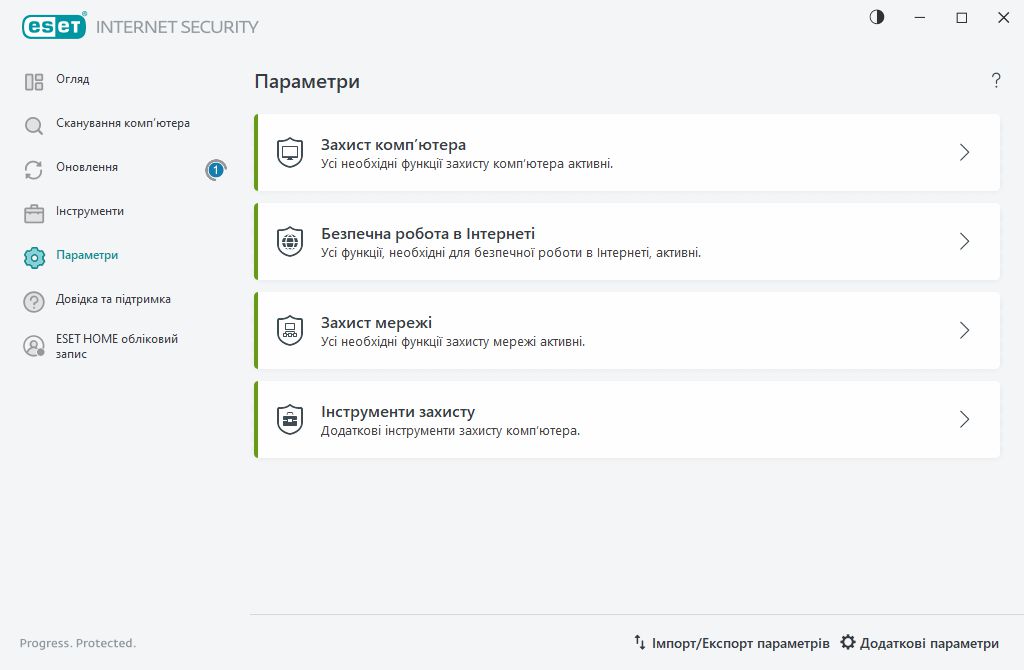Expand Безпечна робота в Інтернеті chevron arrow

(x=964, y=242)
